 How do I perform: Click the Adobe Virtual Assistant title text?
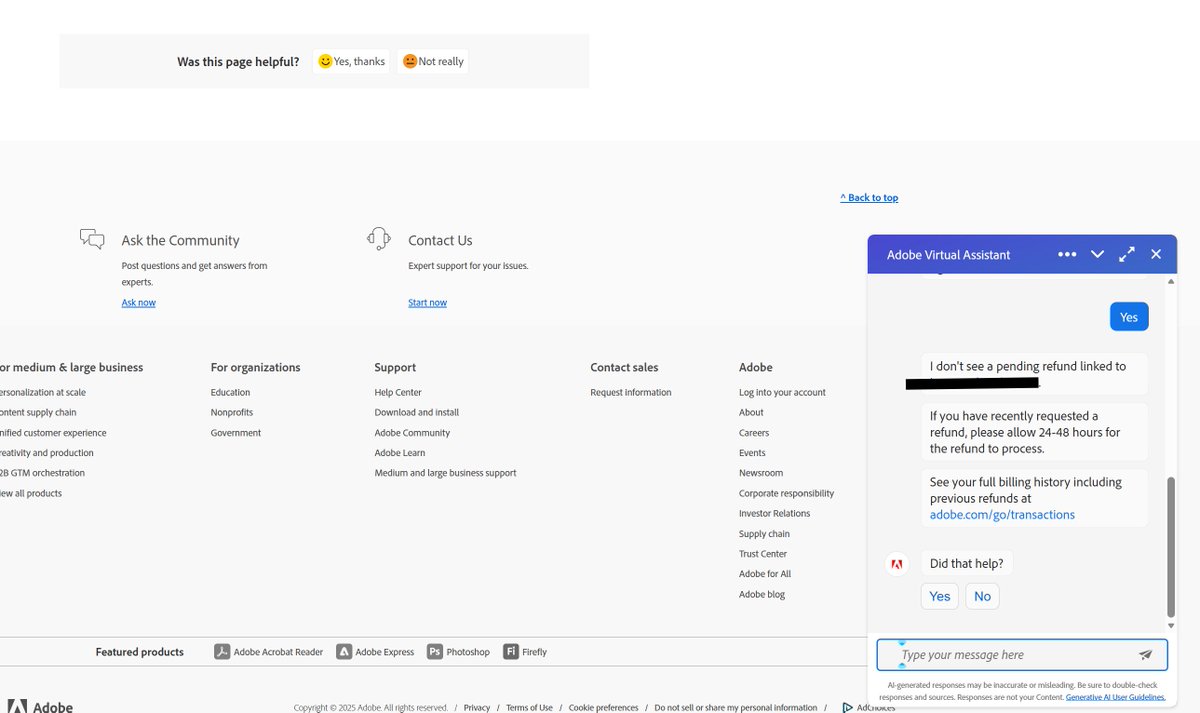948,255
